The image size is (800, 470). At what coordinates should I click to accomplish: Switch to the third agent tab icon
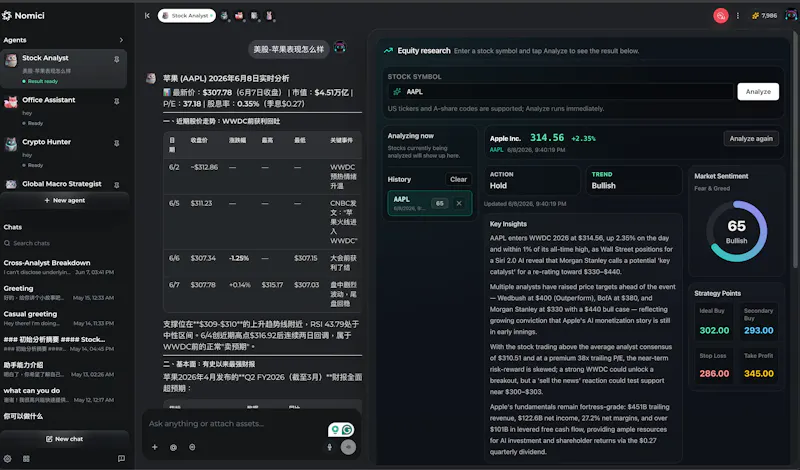pyautogui.click(x=239, y=16)
